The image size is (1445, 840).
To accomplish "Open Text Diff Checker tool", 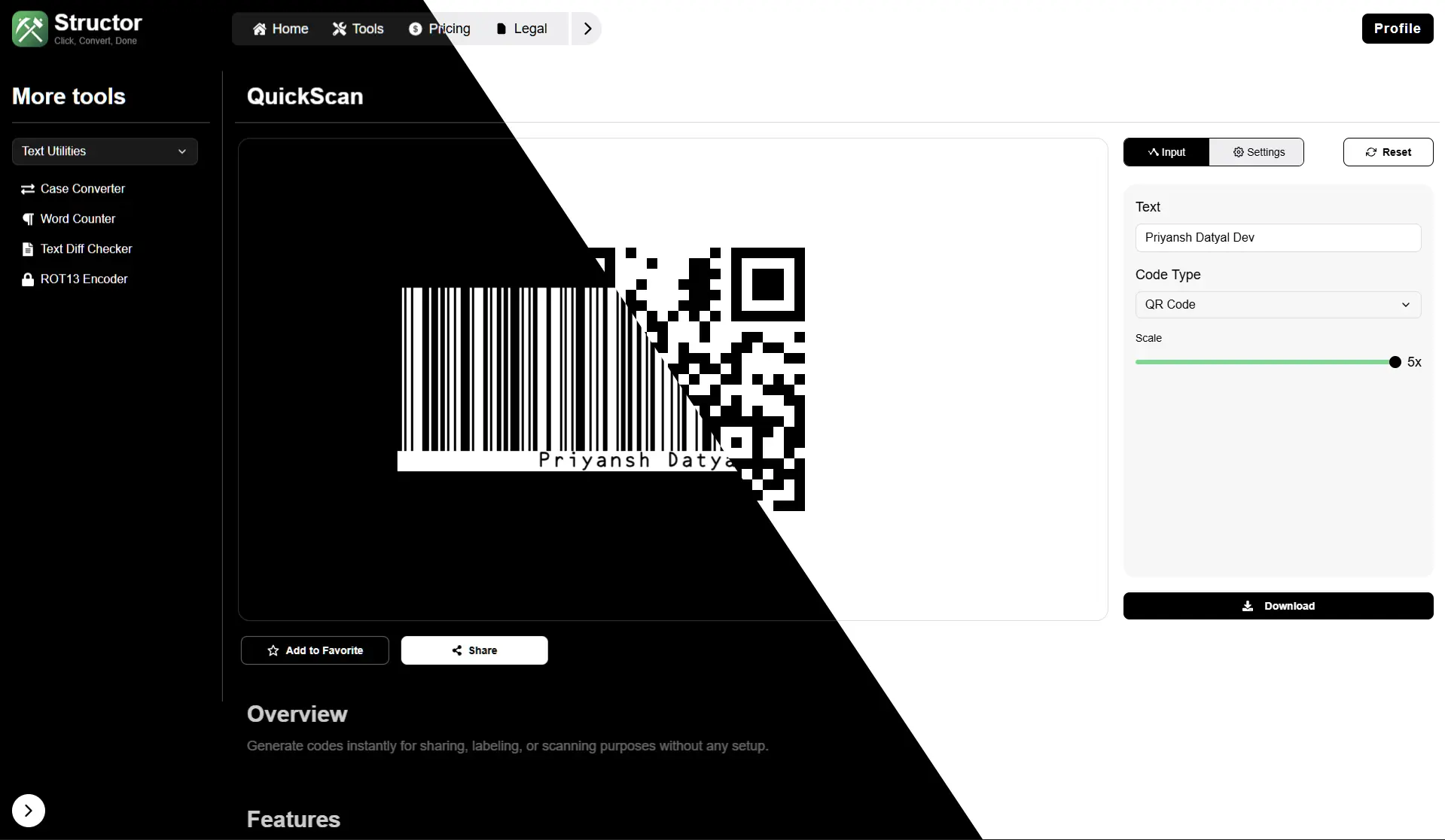I will click(86, 249).
